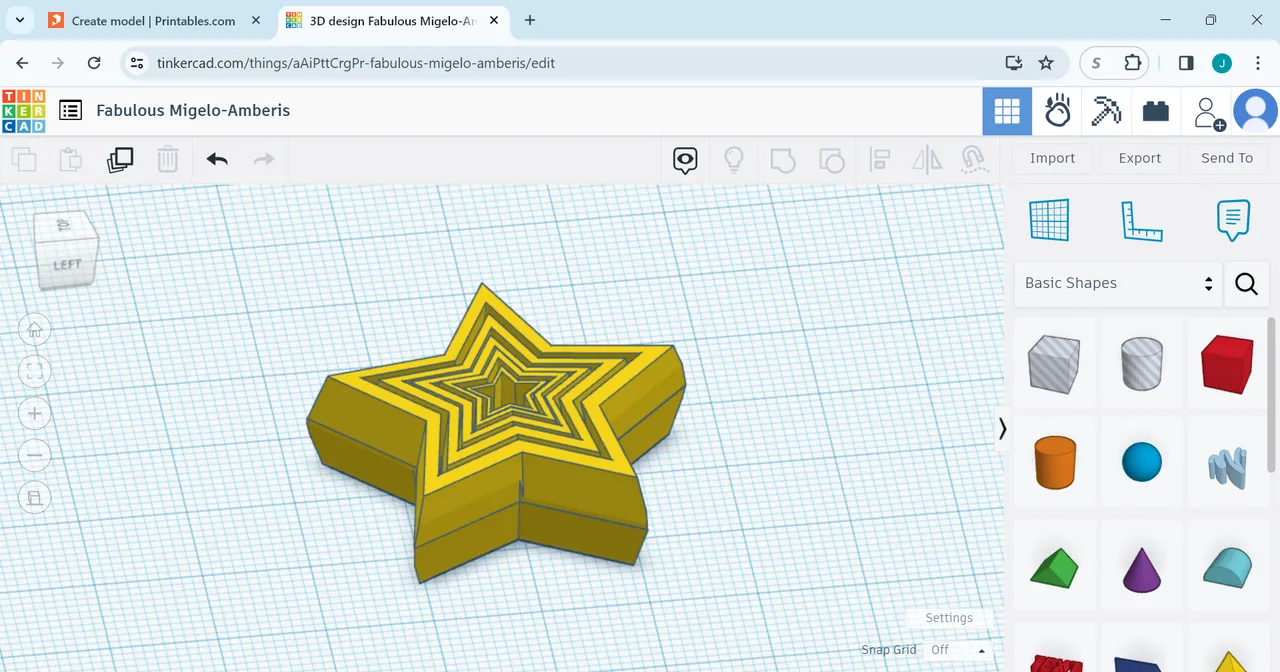The height and width of the screenshot is (672, 1280).
Task: Select the Copy tool in the toolbar
Action: pos(24,159)
